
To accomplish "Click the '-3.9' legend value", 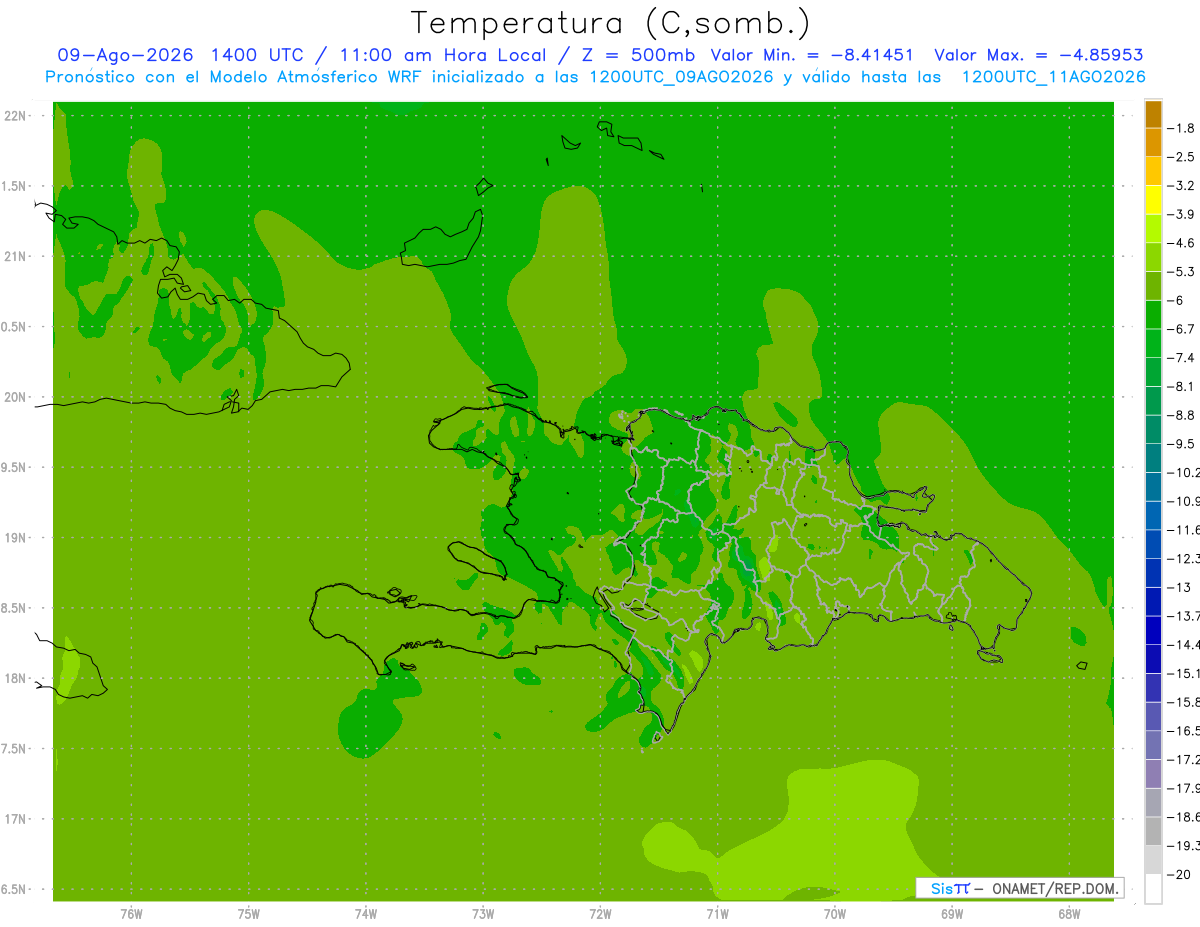I will (1182, 214).
